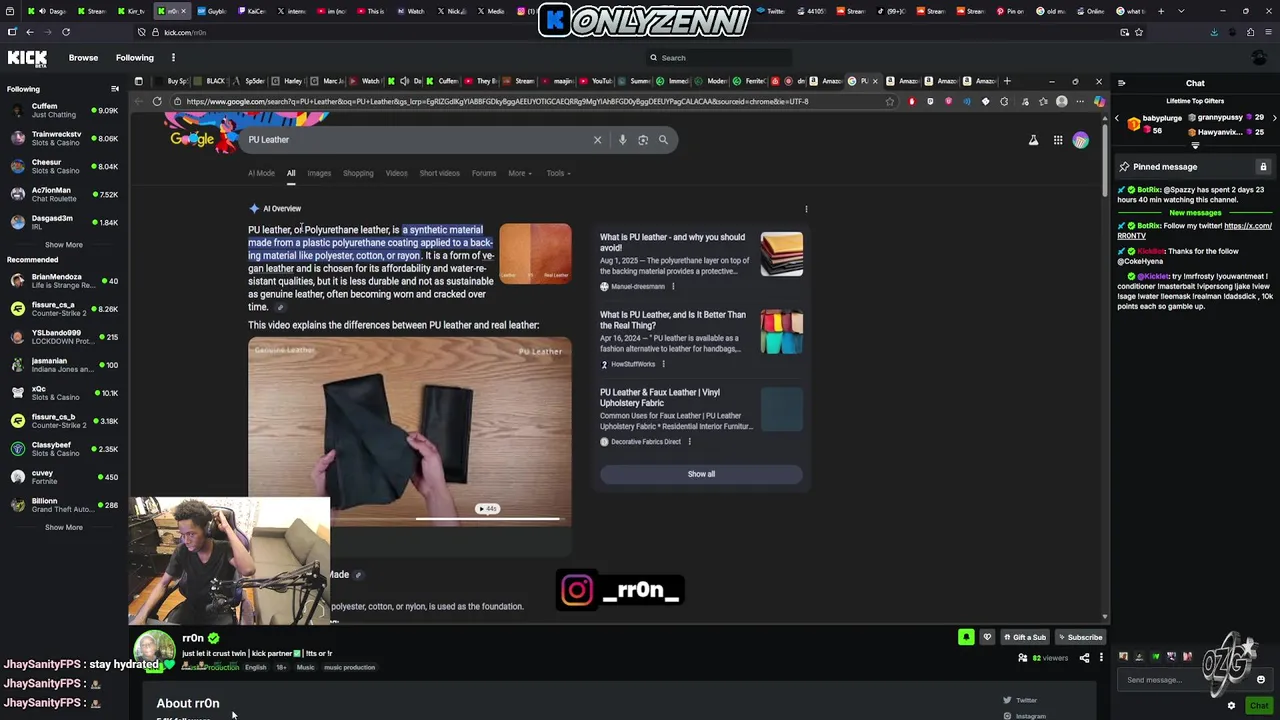The width and height of the screenshot is (1280, 720).
Task: Open Google Search Labs flask icon
Action: coord(1033,140)
